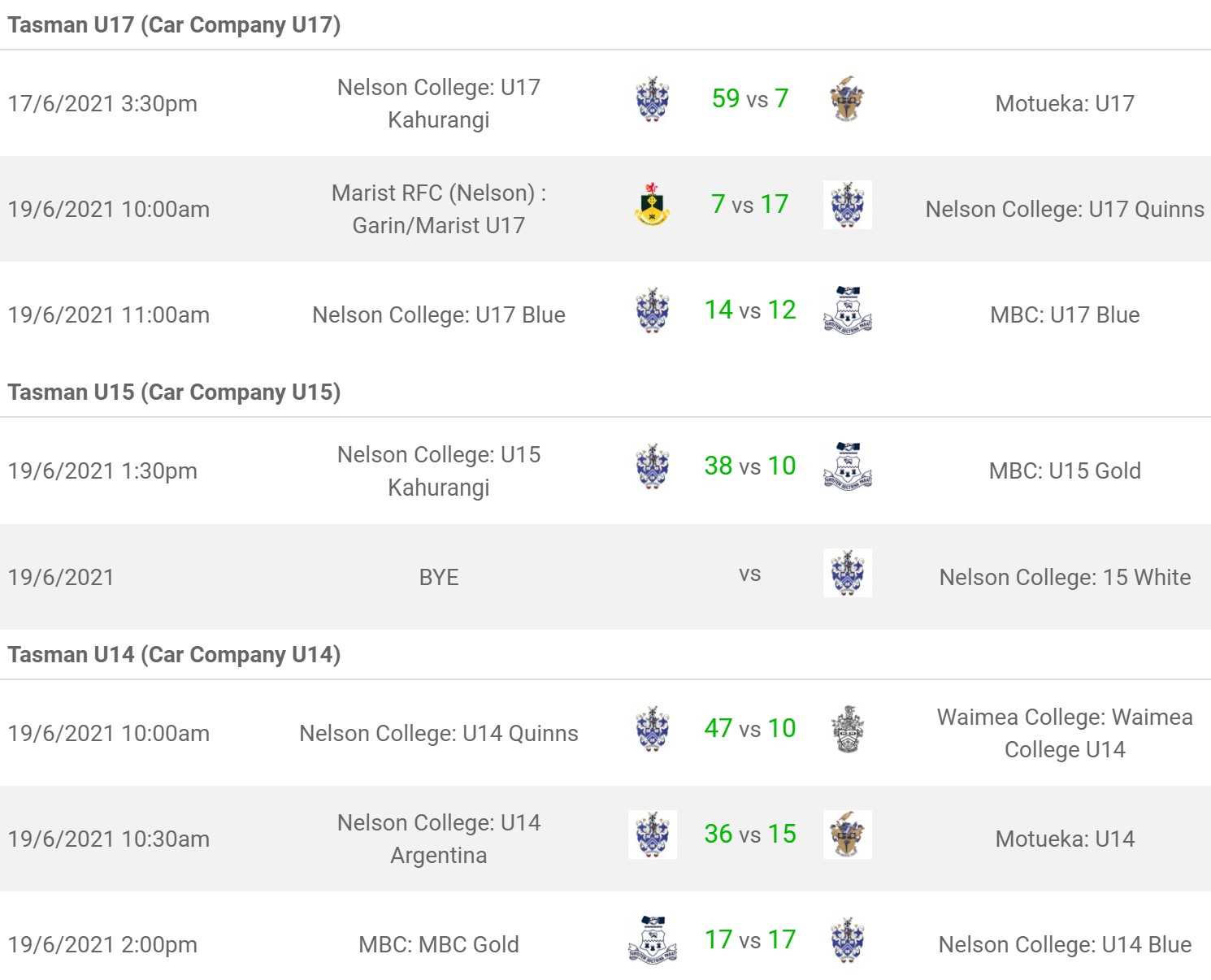Screen dimensions: 1211x980
Task: Click Marist RFC Nelson club crest
Action: tap(652, 205)
